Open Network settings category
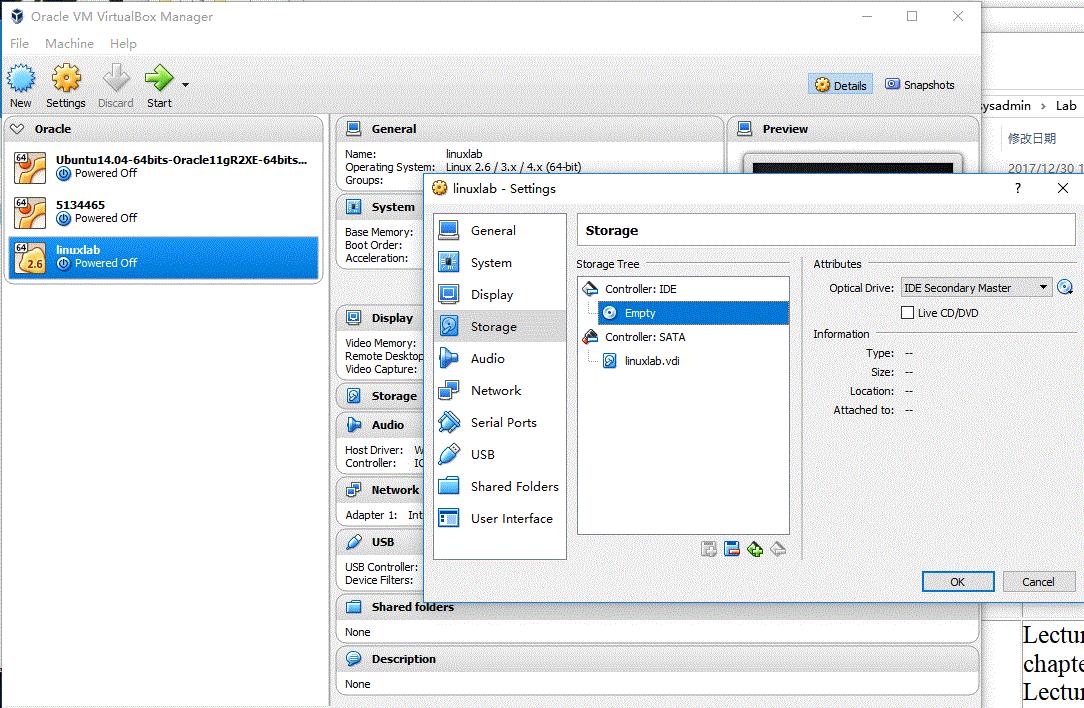The image size is (1084, 708). tap(499, 391)
